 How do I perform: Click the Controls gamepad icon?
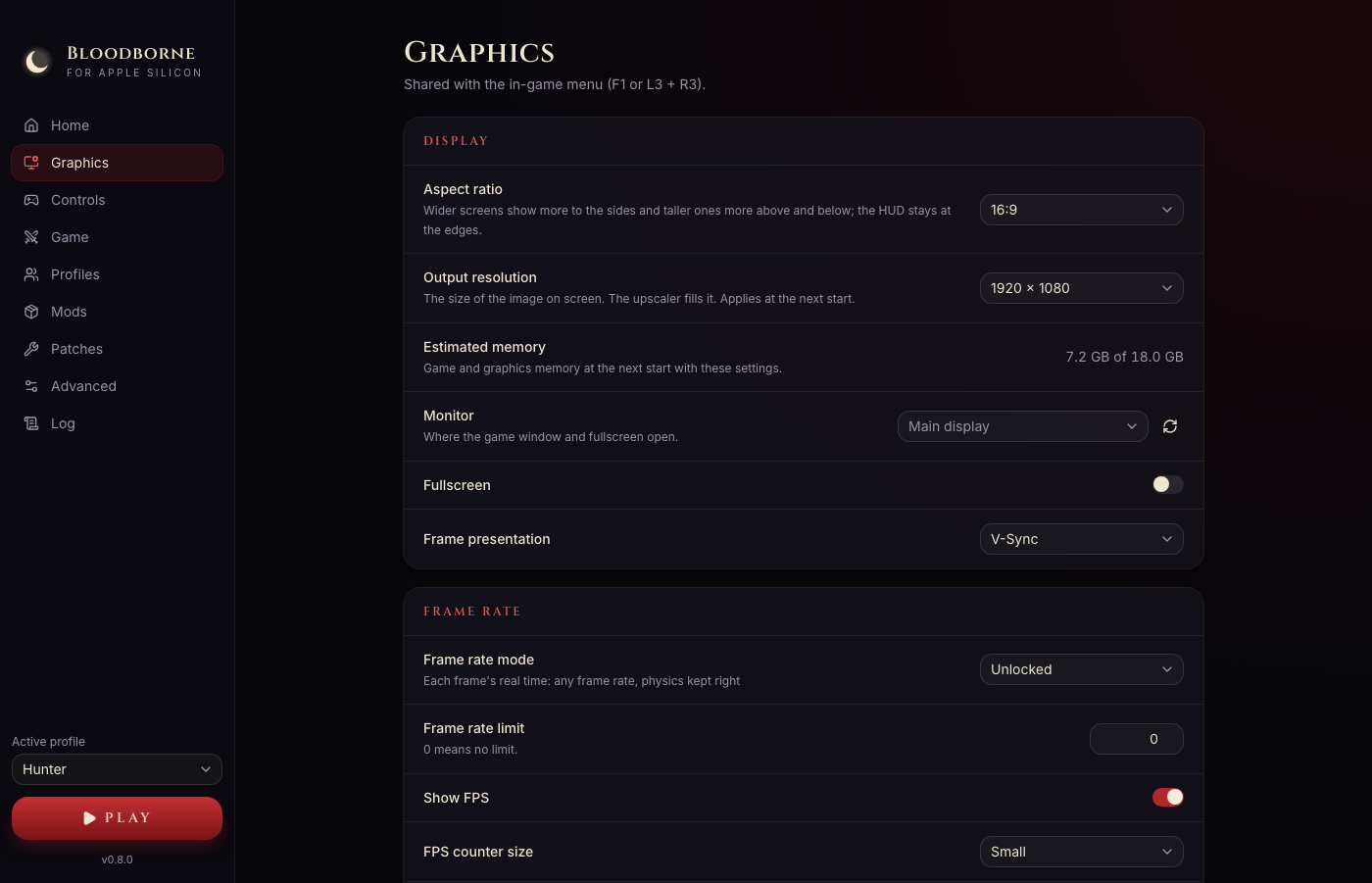click(31, 200)
